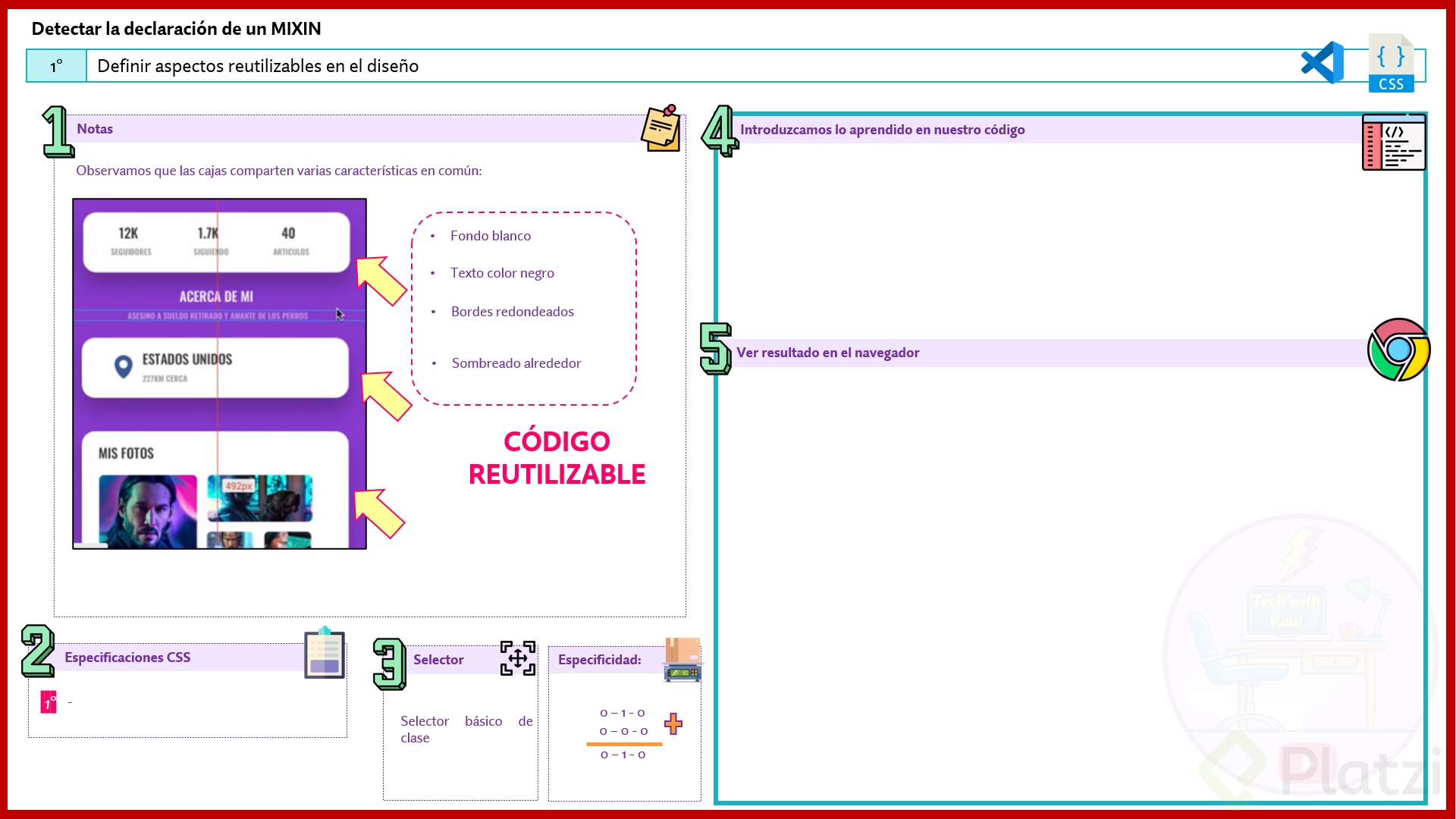Click the selector crosshair move icon

518,658
